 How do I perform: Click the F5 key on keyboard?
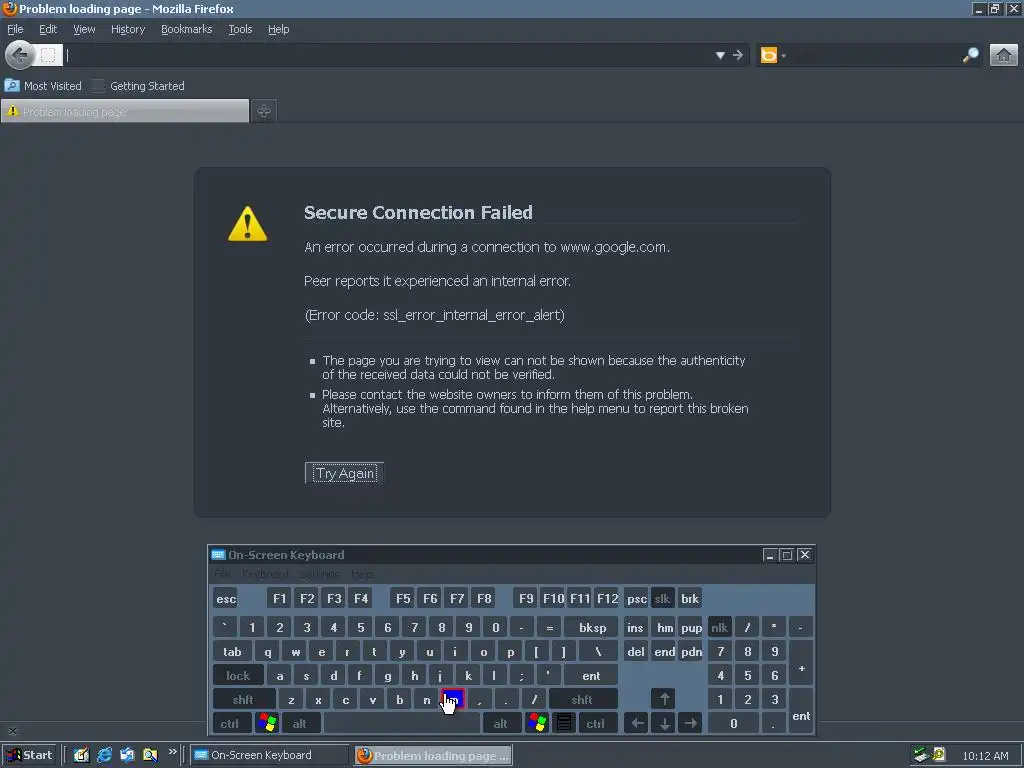pos(403,598)
